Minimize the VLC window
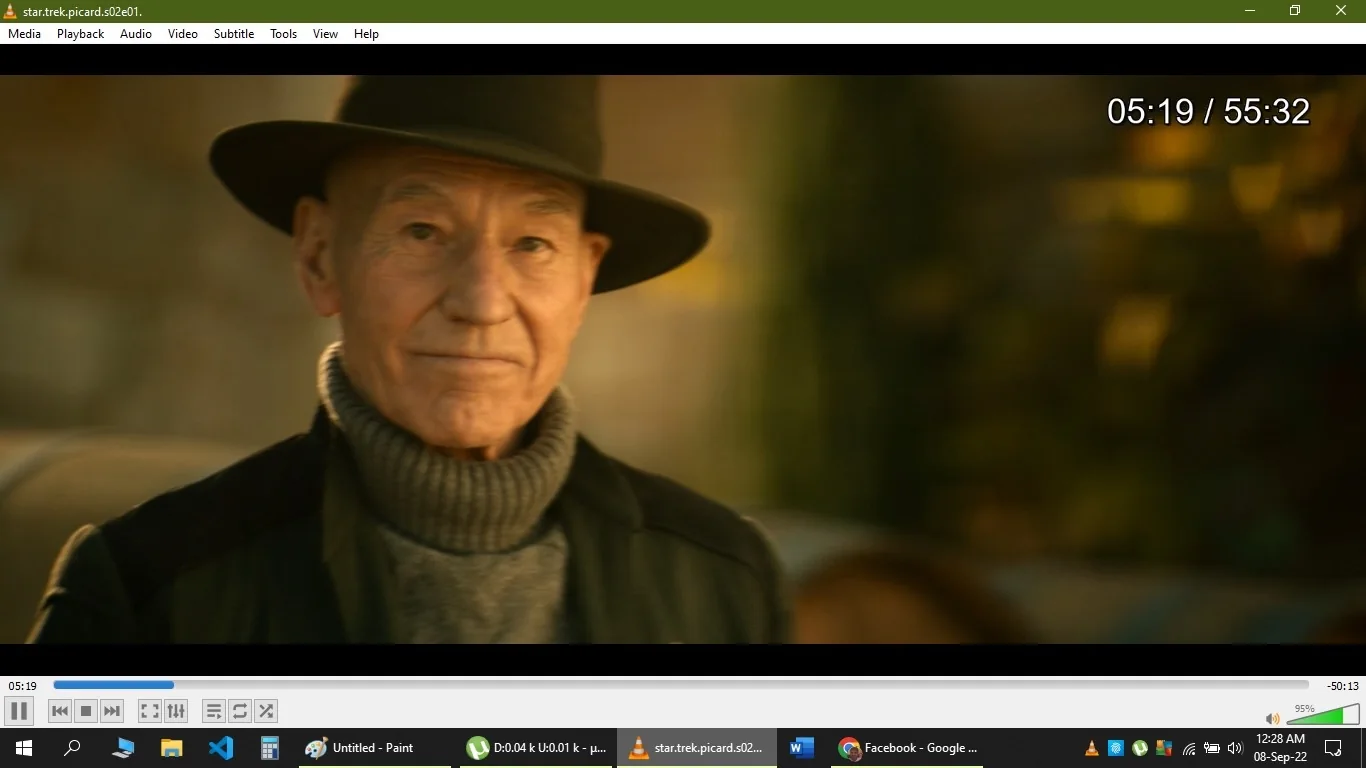The width and height of the screenshot is (1366, 768). click(x=1250, y=11)
